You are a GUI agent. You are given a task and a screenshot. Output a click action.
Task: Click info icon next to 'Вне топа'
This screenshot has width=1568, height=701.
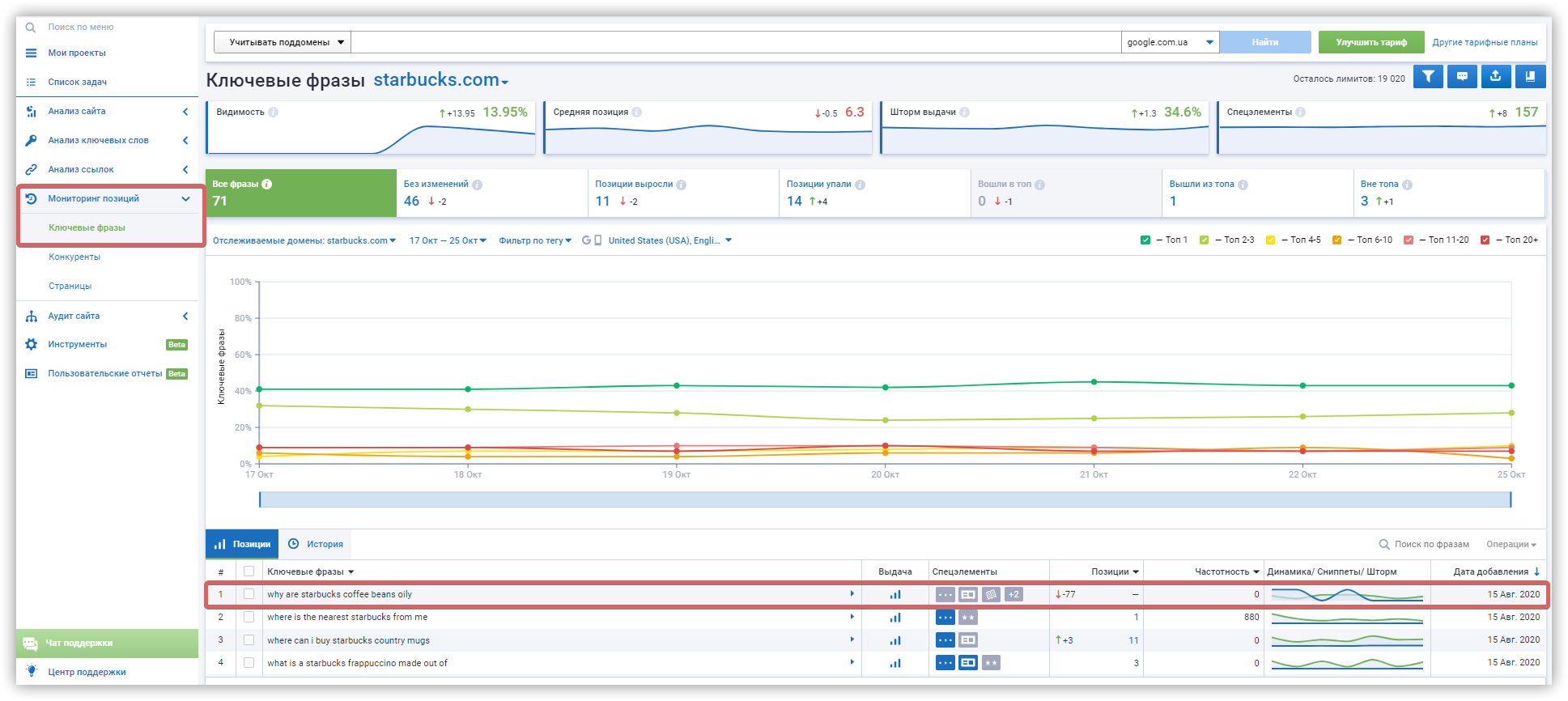point(1408,185)
